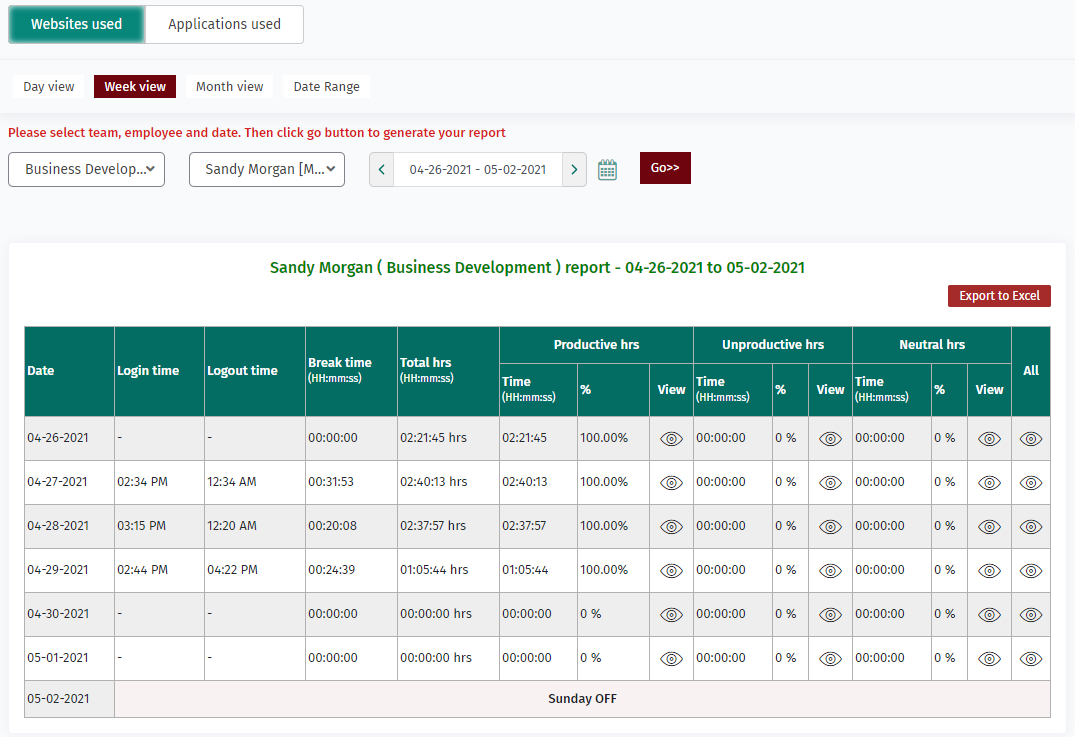
Task: Click the previous week arrow
Action: point(381,169)
